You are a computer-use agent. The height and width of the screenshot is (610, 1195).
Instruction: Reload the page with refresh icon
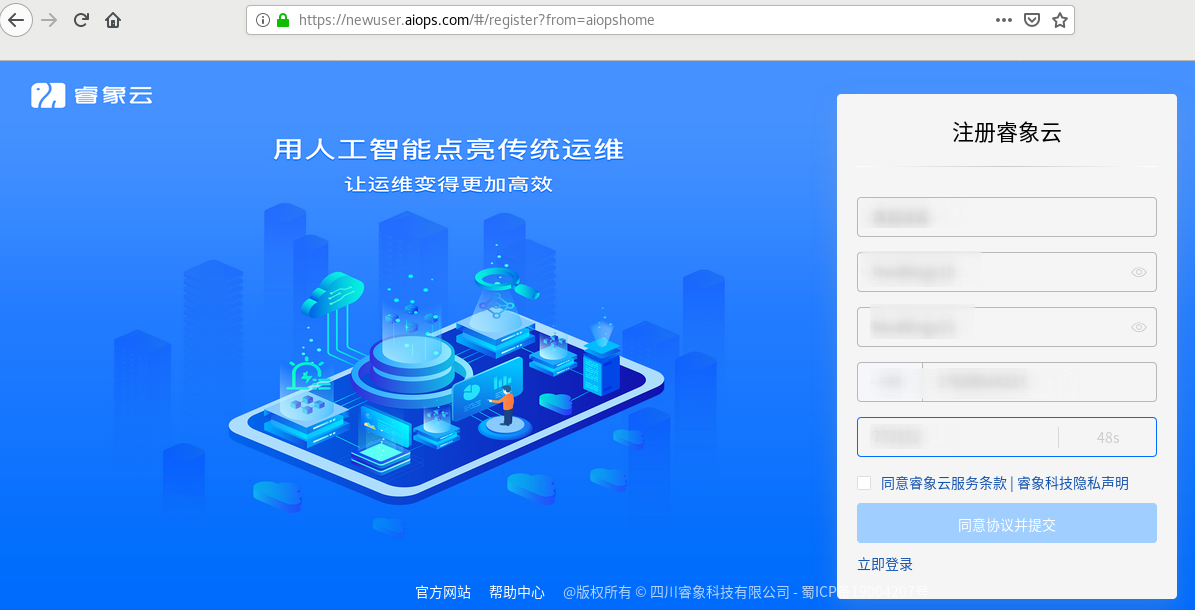(81, 20)
